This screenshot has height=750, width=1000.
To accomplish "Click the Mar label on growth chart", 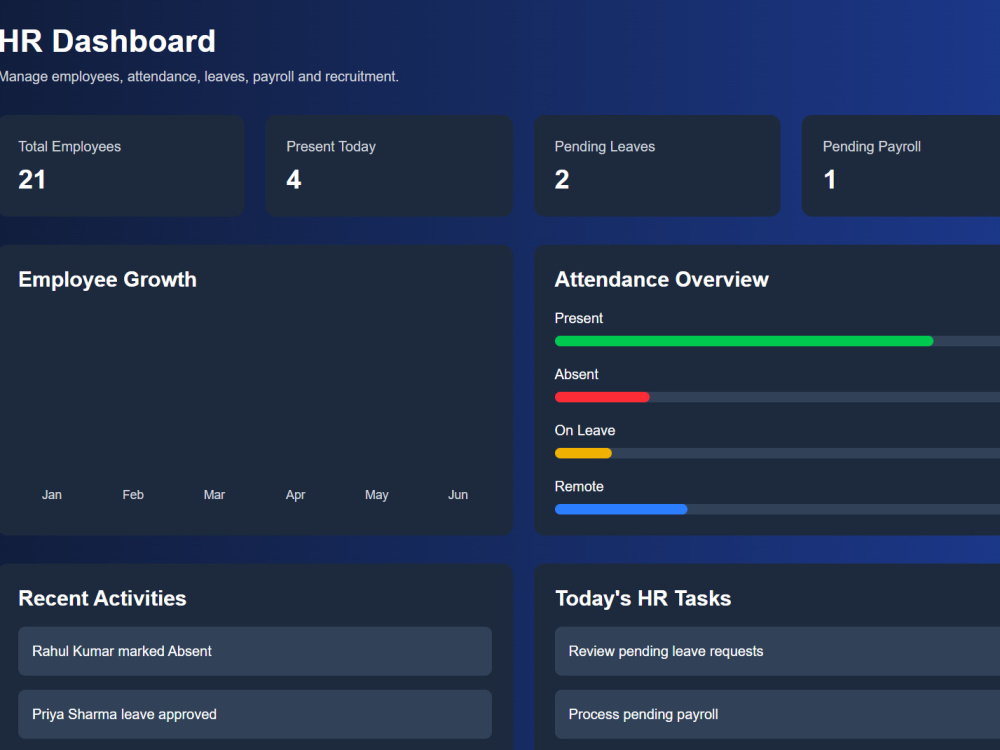I will [x=214, y=495].
